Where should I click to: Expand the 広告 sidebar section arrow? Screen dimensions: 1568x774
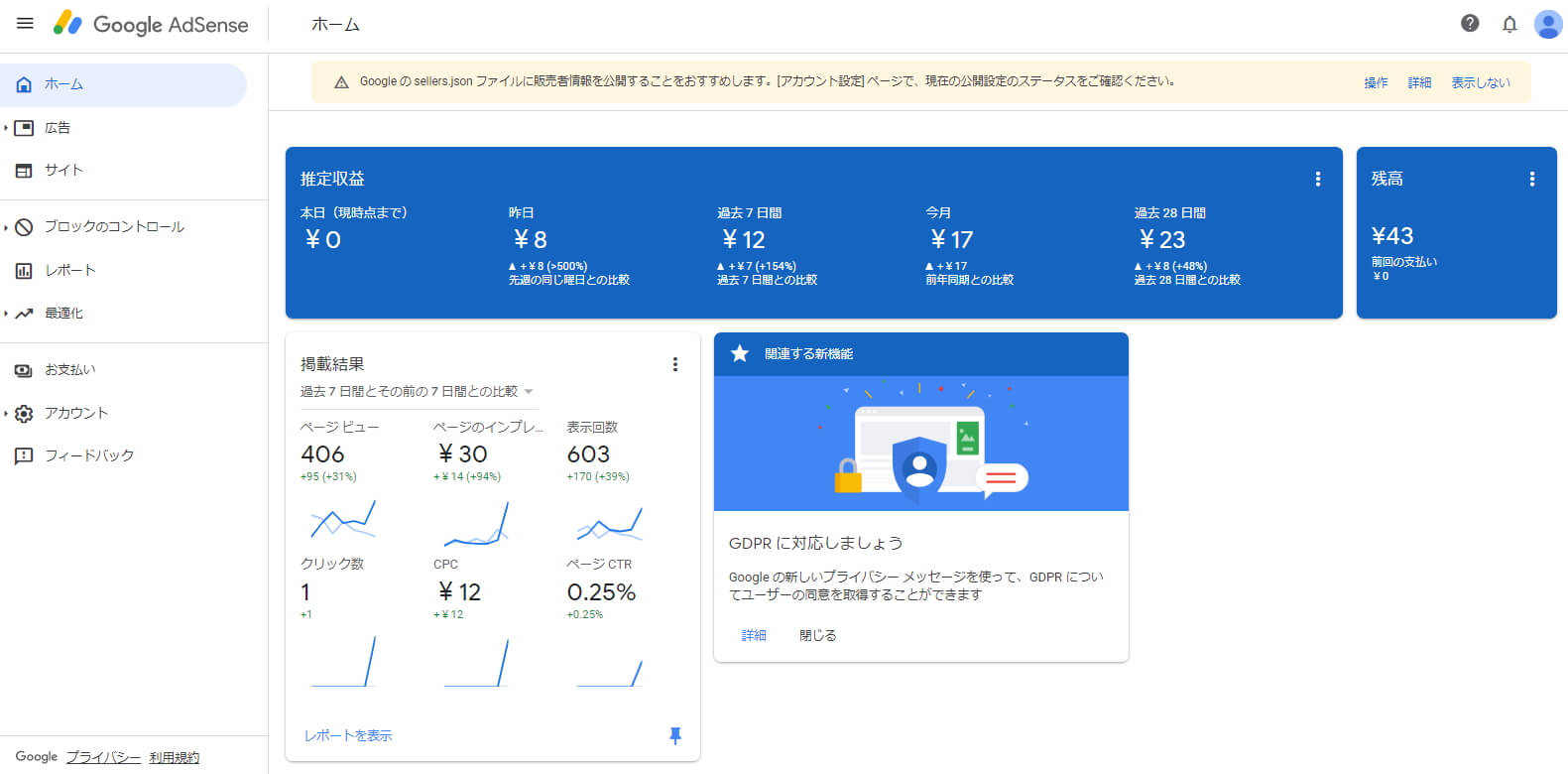pos(6,128)
